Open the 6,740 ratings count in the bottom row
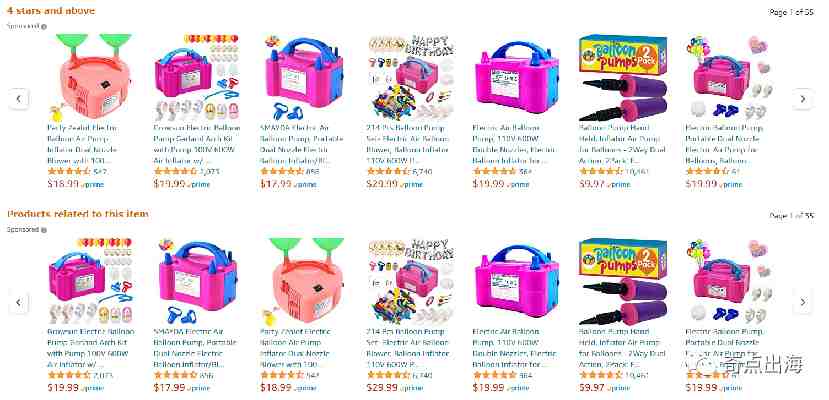The image size is (829, 400). tap(422, 375)
